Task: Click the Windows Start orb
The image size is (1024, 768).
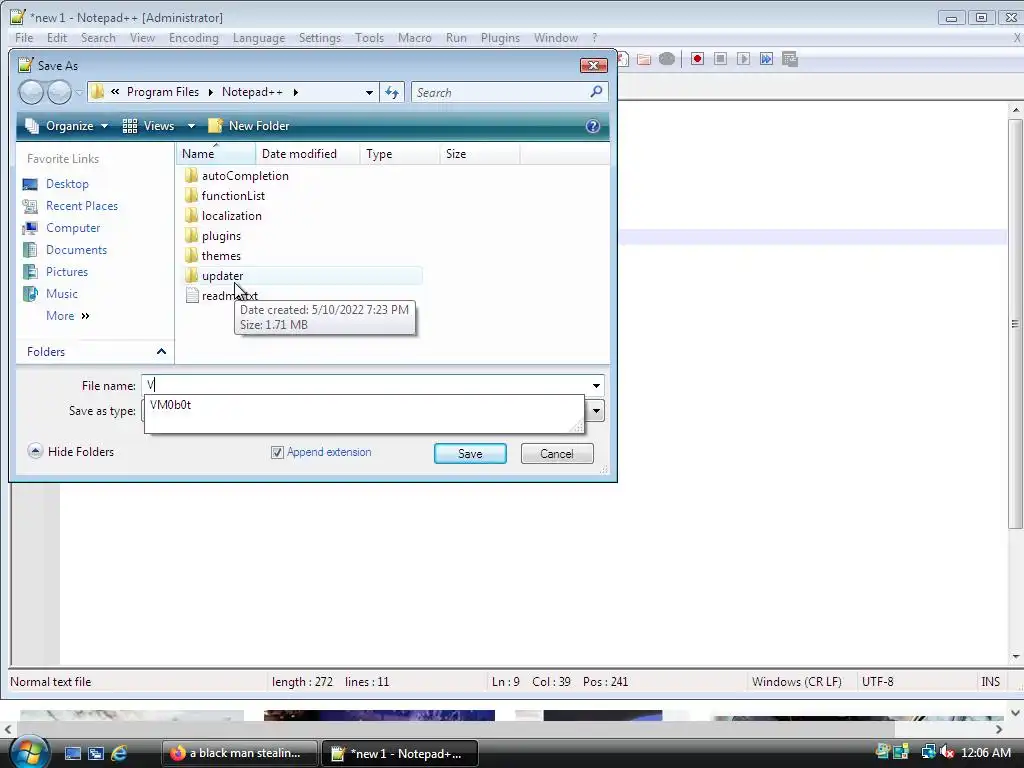Action: (x=29, y=752)
